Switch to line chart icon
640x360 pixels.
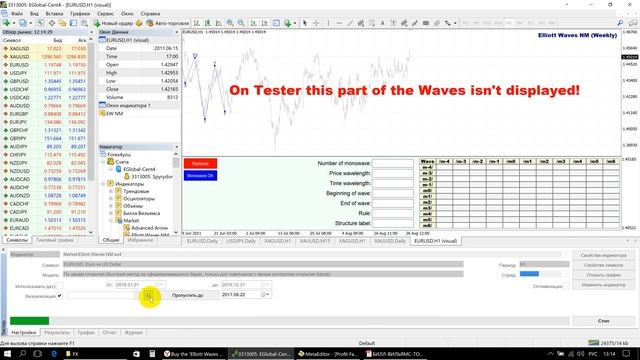pos(219,23)
